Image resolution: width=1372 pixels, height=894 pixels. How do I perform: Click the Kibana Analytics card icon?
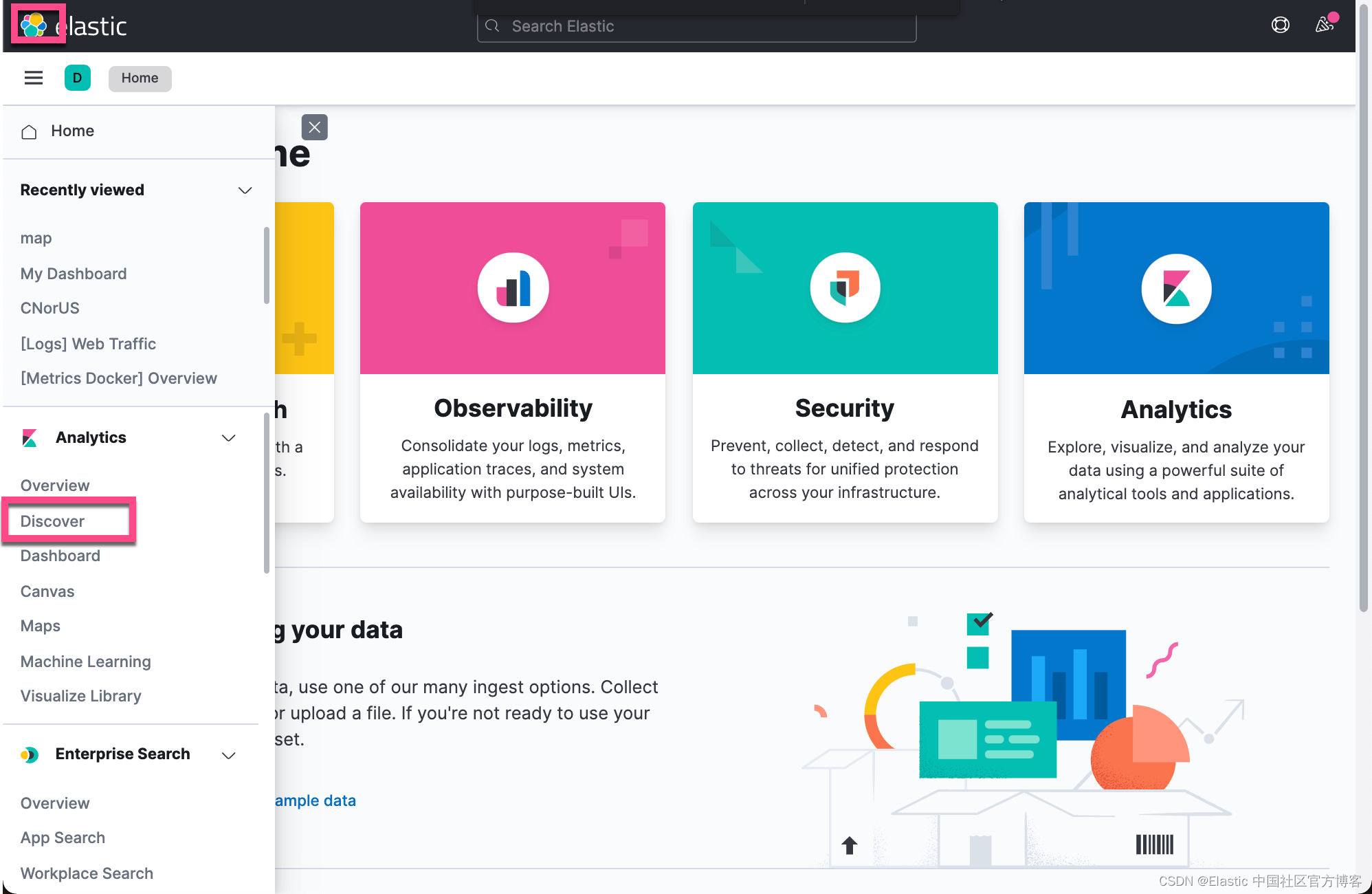tap(1176, 288)
